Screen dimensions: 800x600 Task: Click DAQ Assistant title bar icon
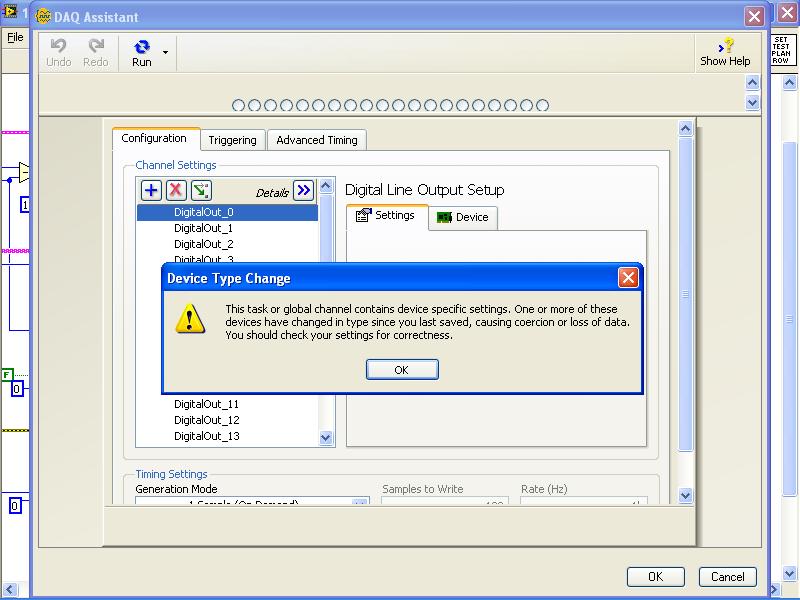(x=43, y=16)
